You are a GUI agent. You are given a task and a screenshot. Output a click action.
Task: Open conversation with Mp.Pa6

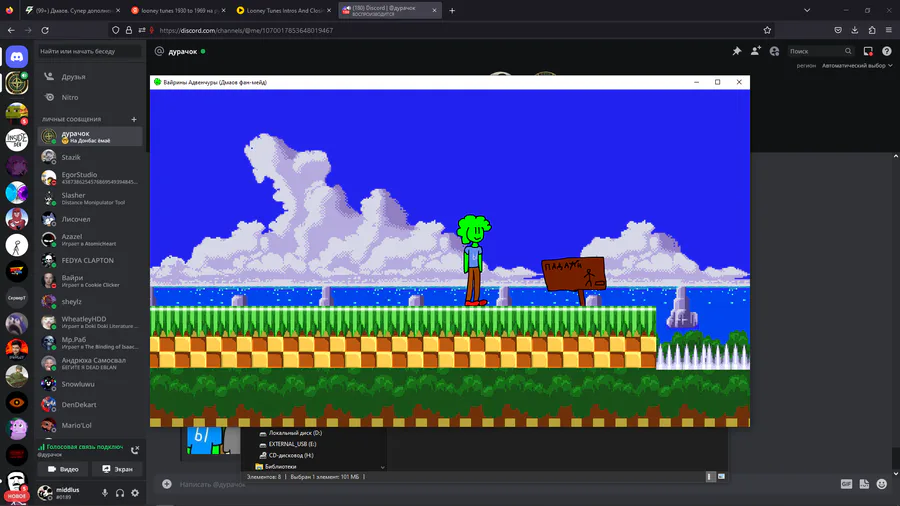pos(90,342)
